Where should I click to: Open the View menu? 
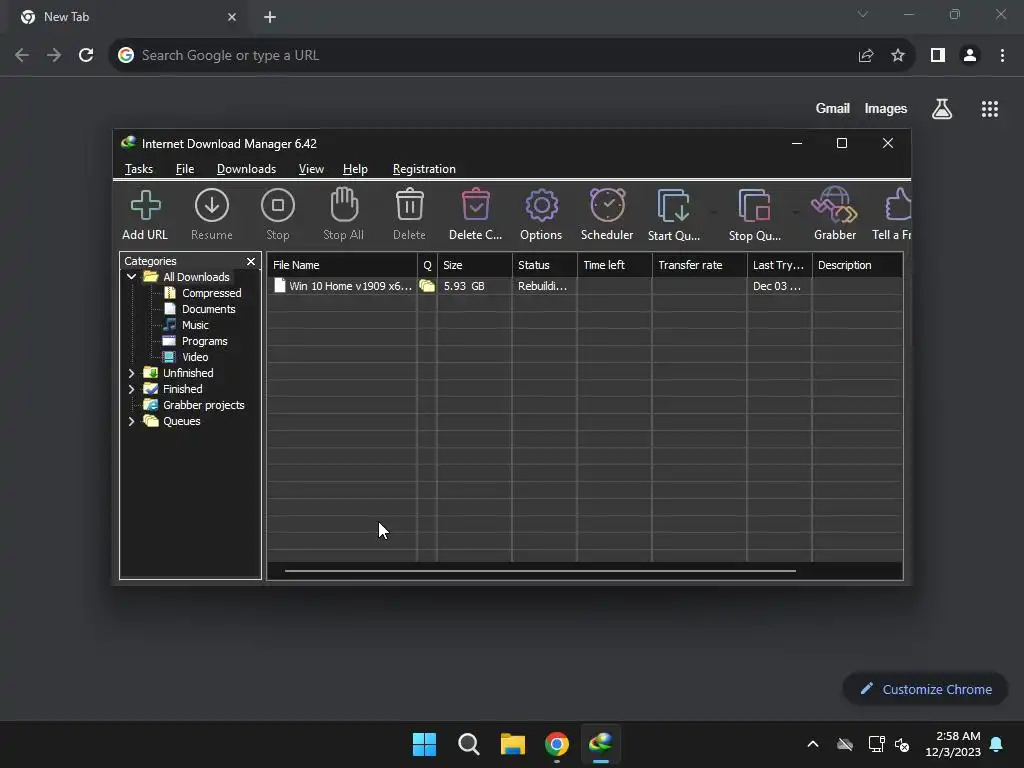311,169
